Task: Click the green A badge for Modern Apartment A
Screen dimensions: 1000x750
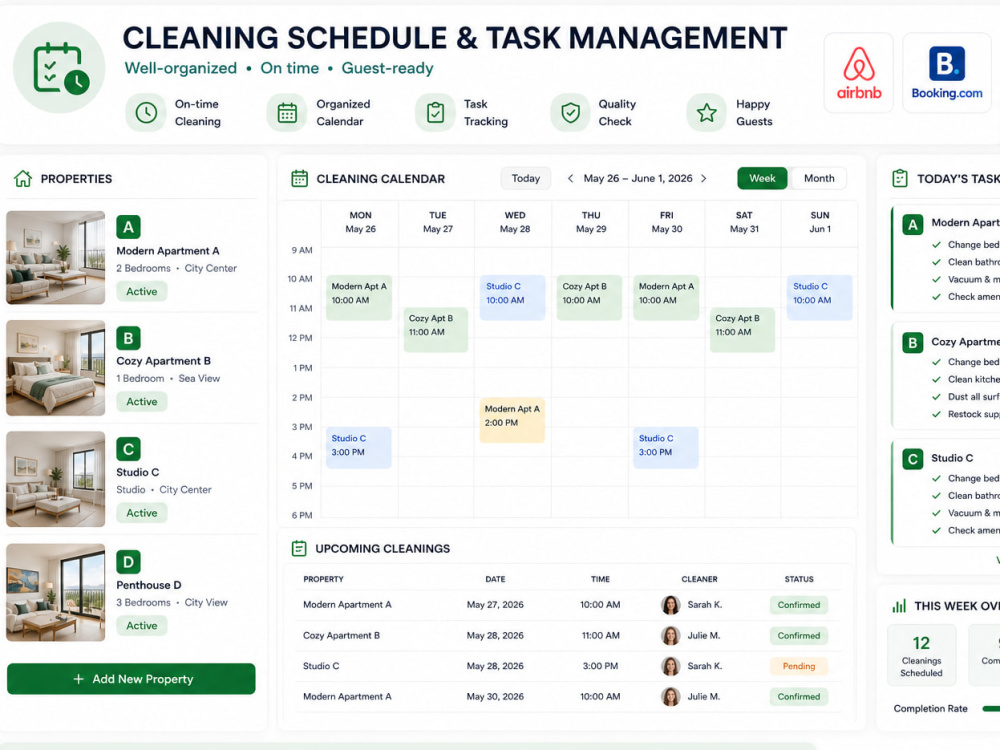Action: [x=128, y=227]
